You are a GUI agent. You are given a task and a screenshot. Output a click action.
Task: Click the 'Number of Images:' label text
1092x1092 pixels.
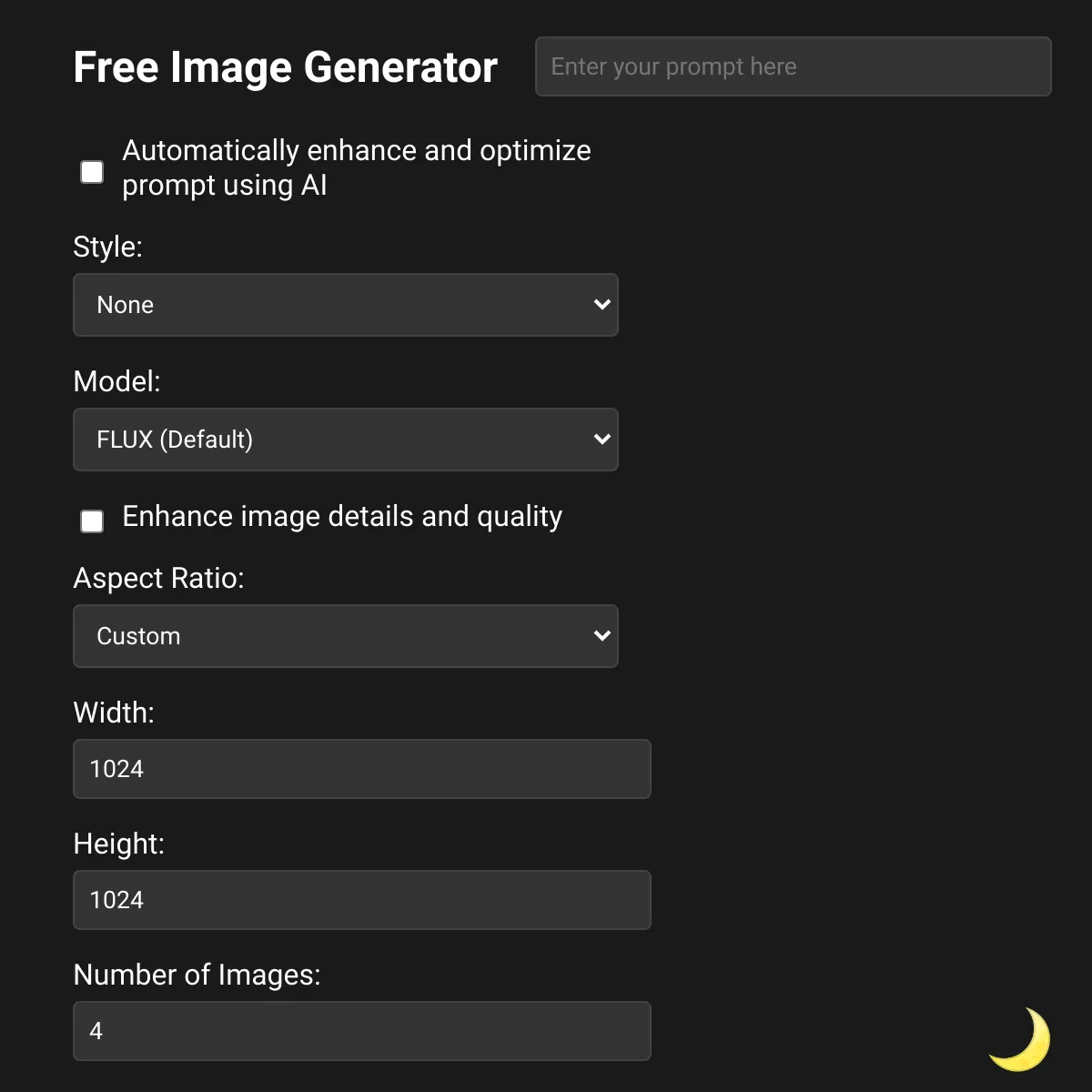tap(197, 975)
